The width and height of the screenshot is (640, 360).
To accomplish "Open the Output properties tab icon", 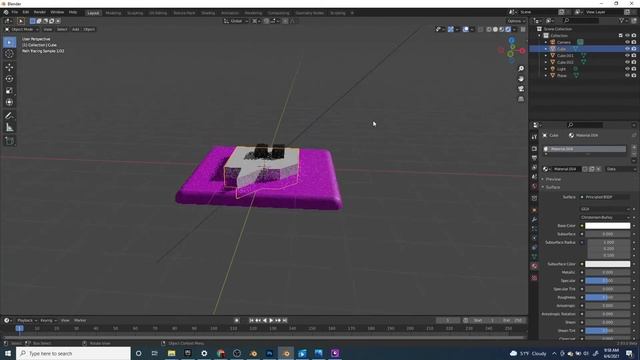I will coord(534,158).
